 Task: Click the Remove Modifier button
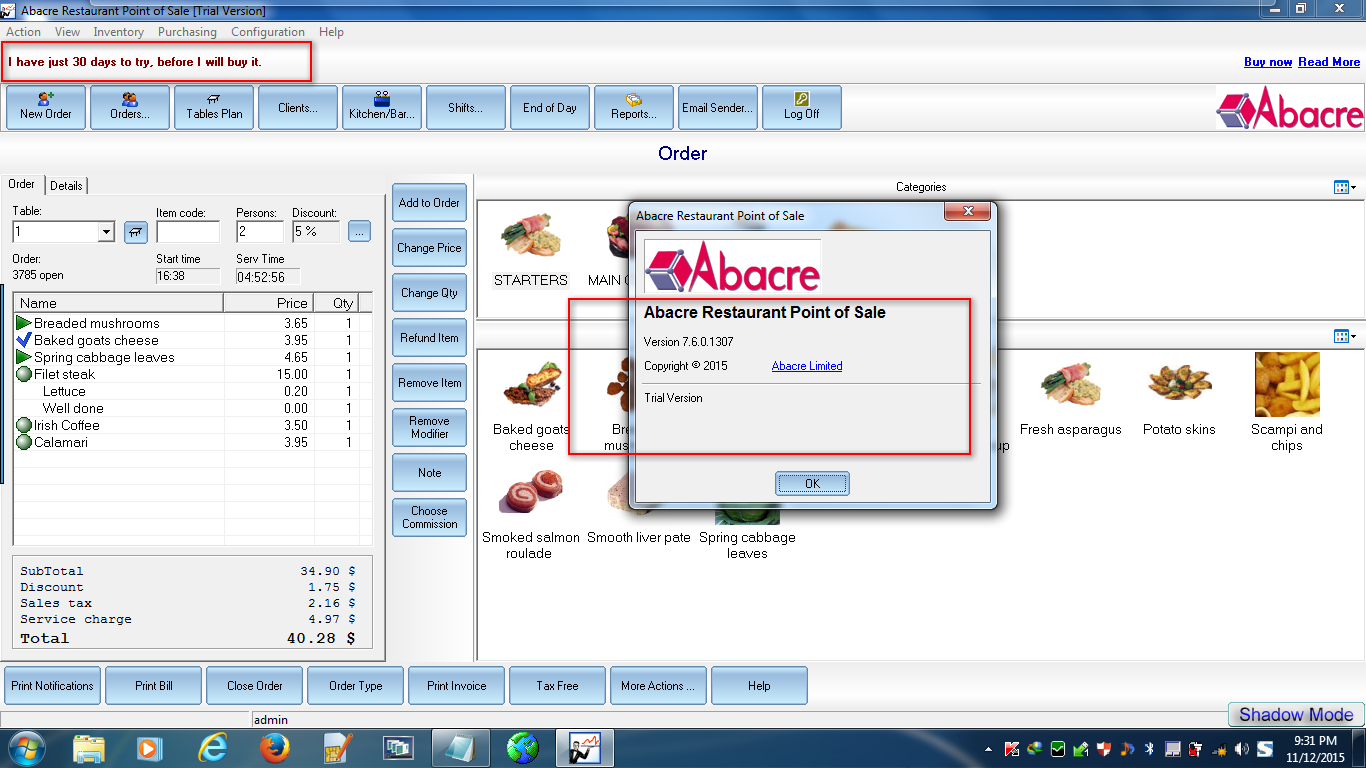(x=429, y=428)
